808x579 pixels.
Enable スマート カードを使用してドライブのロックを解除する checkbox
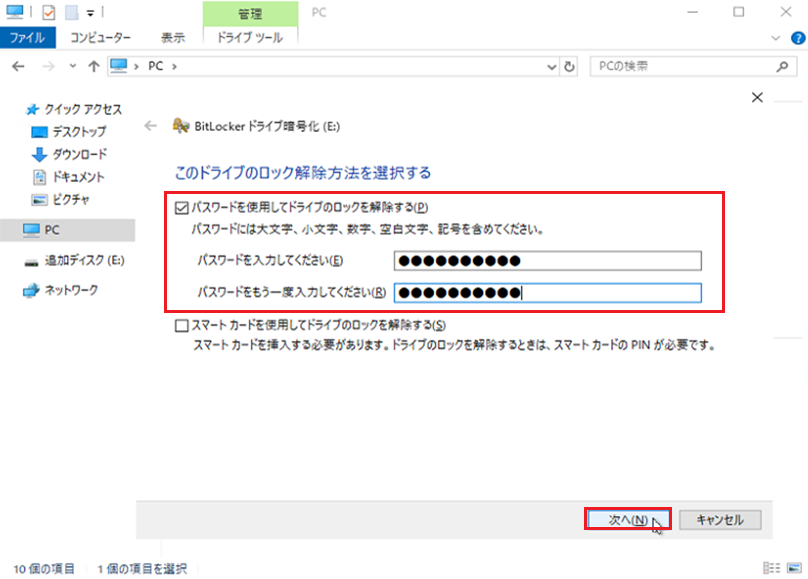pyautogui.click(x=181, y=326)
